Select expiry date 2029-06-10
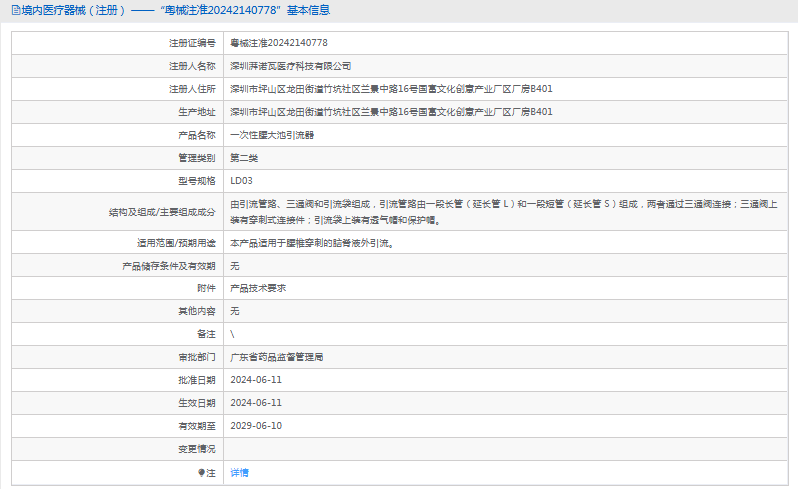Viewport: 798px width, 489px height. point(256,426)
